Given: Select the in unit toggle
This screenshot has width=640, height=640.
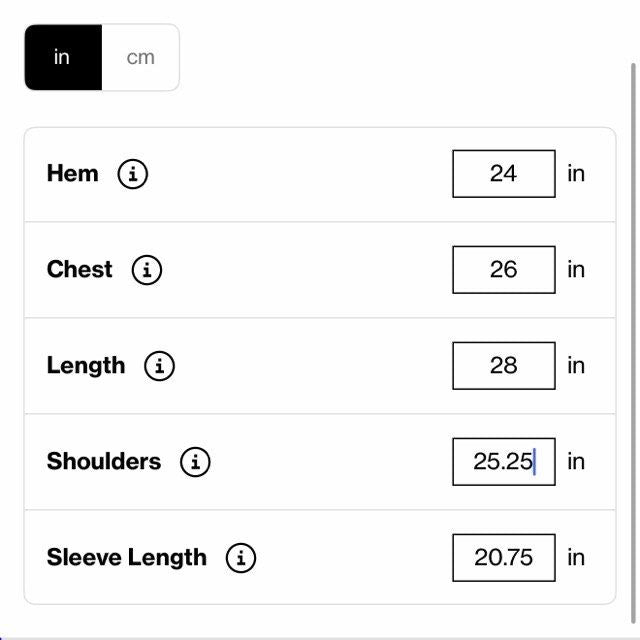Looking at the screenshot, I should [x=63, y=58].
